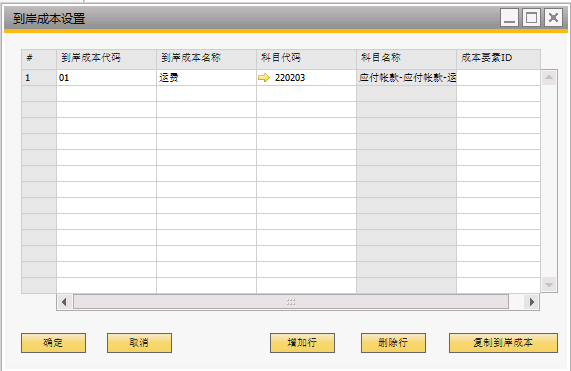Select the 到岸成本名称 column header

tap(206, 59)
